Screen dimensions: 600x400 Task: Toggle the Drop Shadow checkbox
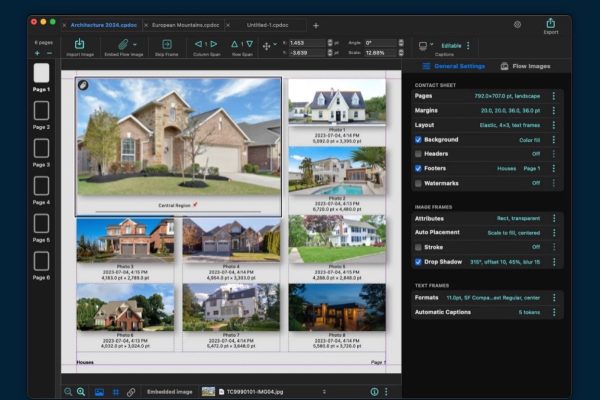coord(418,262)
